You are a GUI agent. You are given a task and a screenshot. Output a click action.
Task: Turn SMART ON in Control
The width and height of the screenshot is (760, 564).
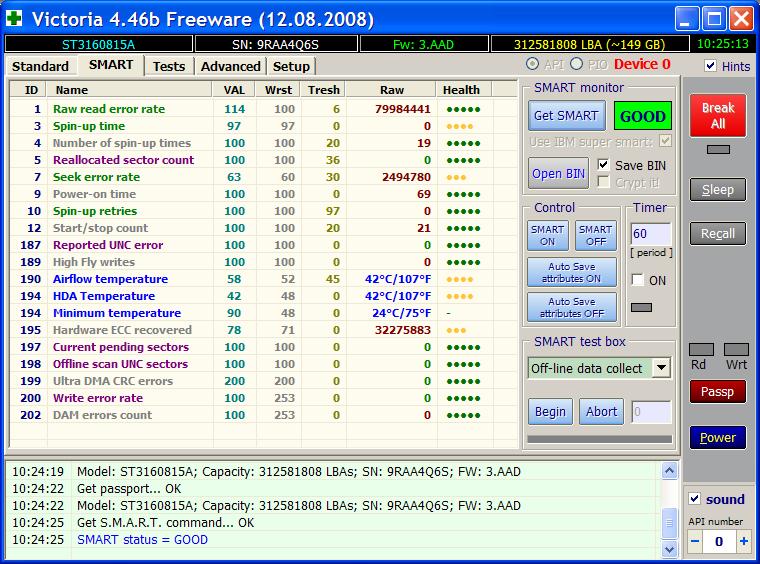(x=547, y=235)
